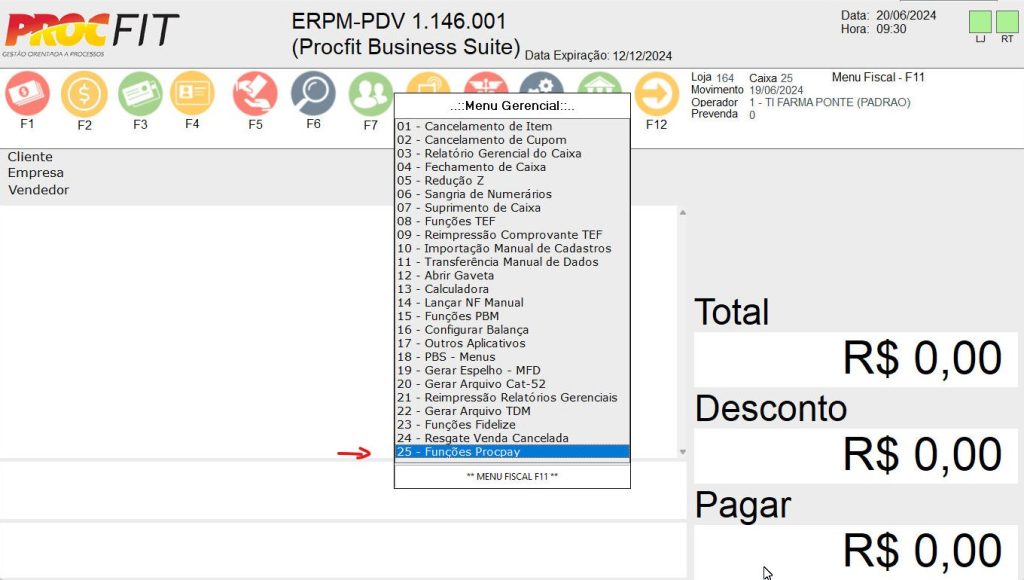The height and width of the screenshot is (580, 1024).
Task: Click Menu Fiscal - F11 label
Action: [878, 77]
